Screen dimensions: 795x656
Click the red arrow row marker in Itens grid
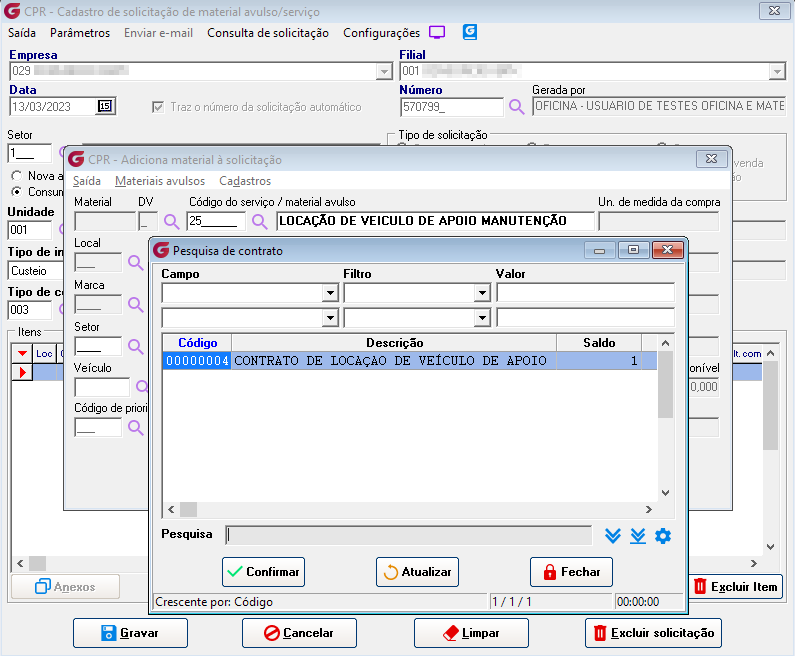(22, 373)
